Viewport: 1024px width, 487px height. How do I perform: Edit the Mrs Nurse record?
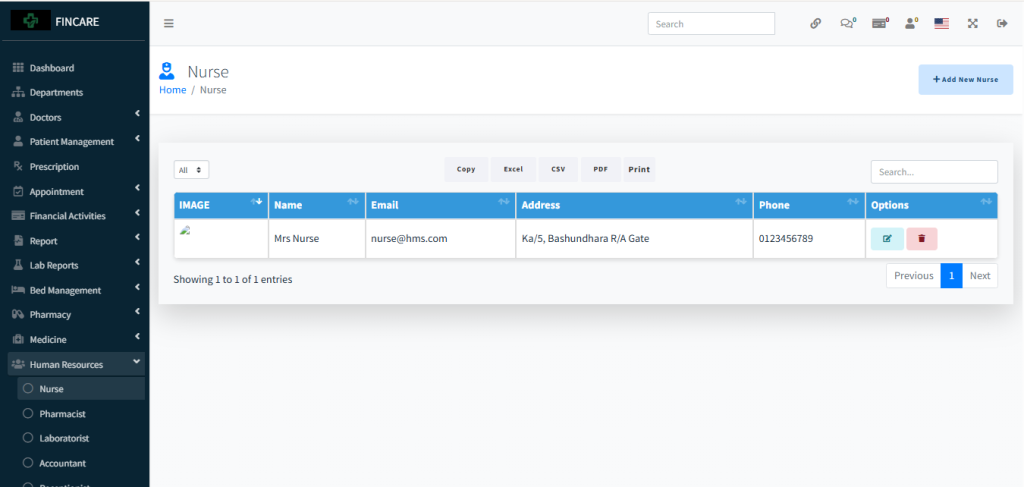pyautogui.click(x=887, y=239)
